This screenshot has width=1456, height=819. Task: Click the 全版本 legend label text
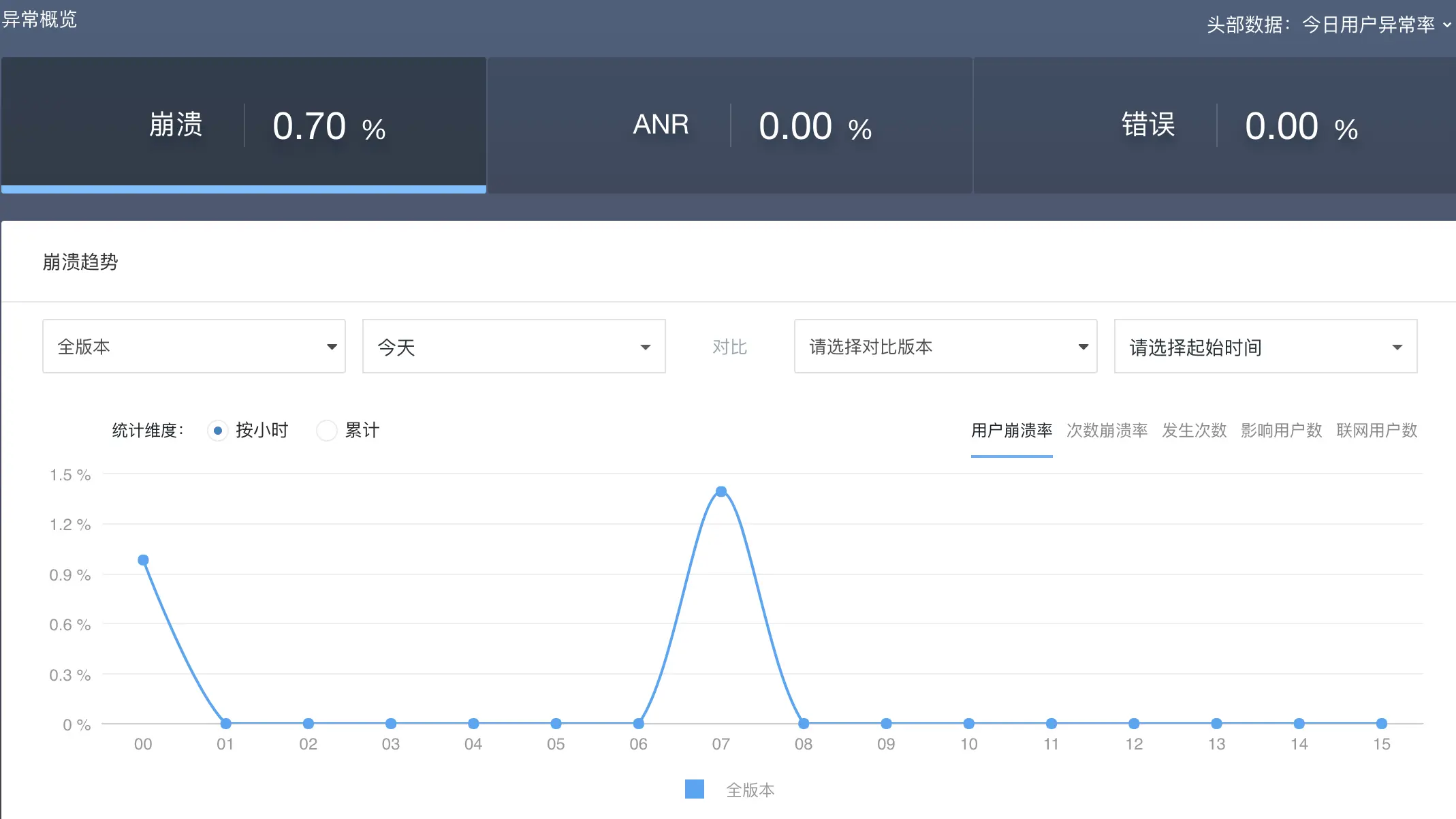pos(750,790)
